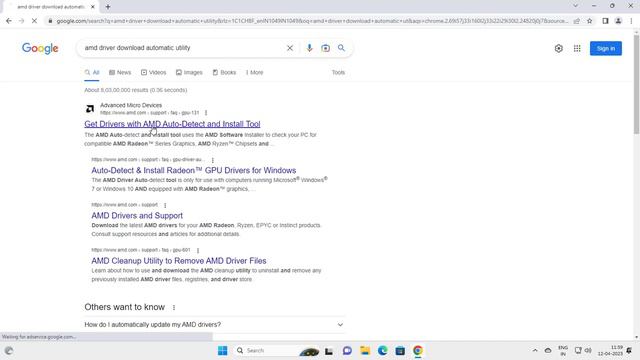Search by image with the camera icon

click(x=325, y=48)
